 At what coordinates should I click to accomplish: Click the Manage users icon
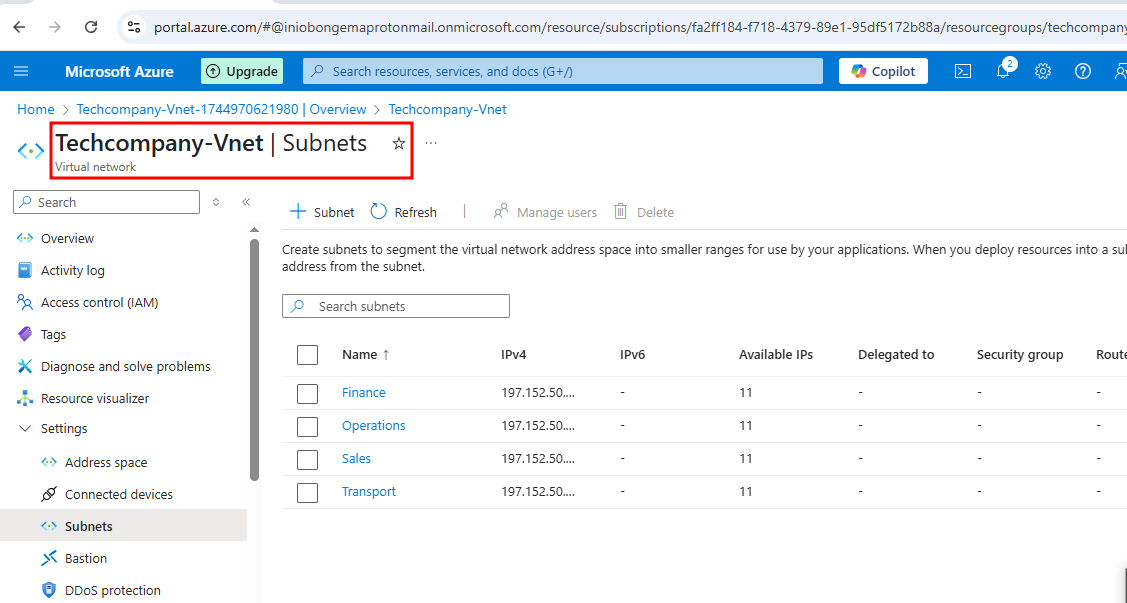[501, 212]
